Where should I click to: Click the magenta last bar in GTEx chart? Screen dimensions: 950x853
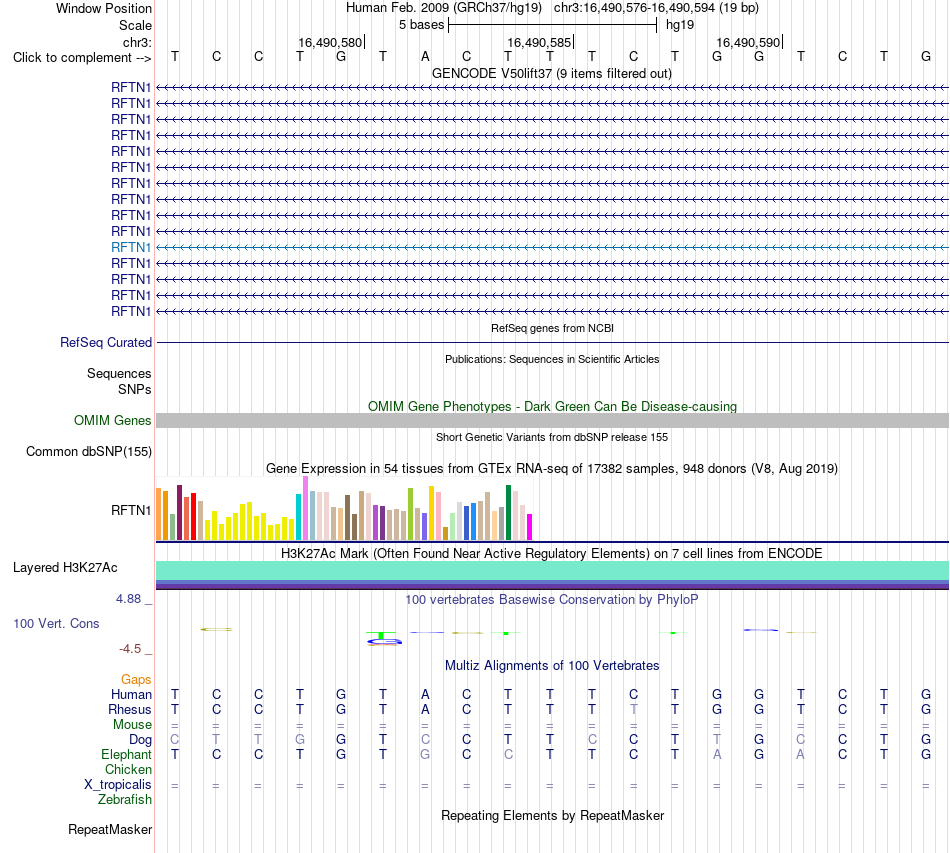(x=530, y=527)
